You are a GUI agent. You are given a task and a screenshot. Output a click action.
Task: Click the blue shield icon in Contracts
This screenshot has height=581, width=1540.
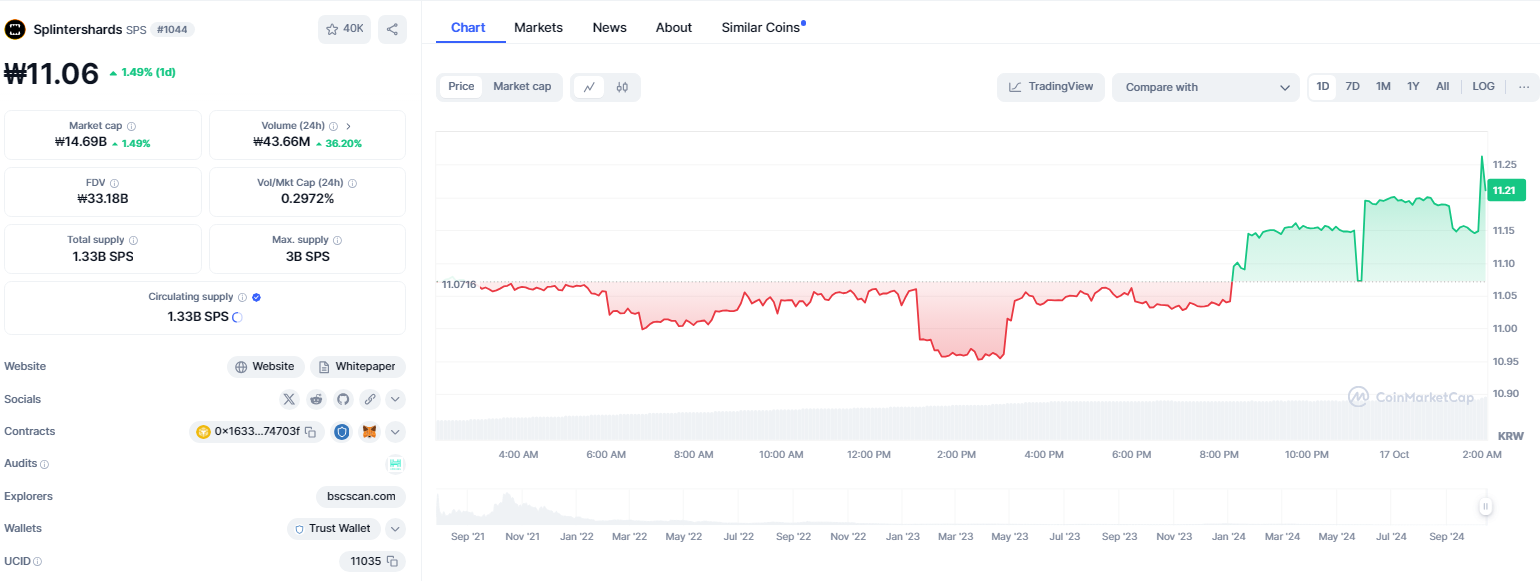coord(342,432)
